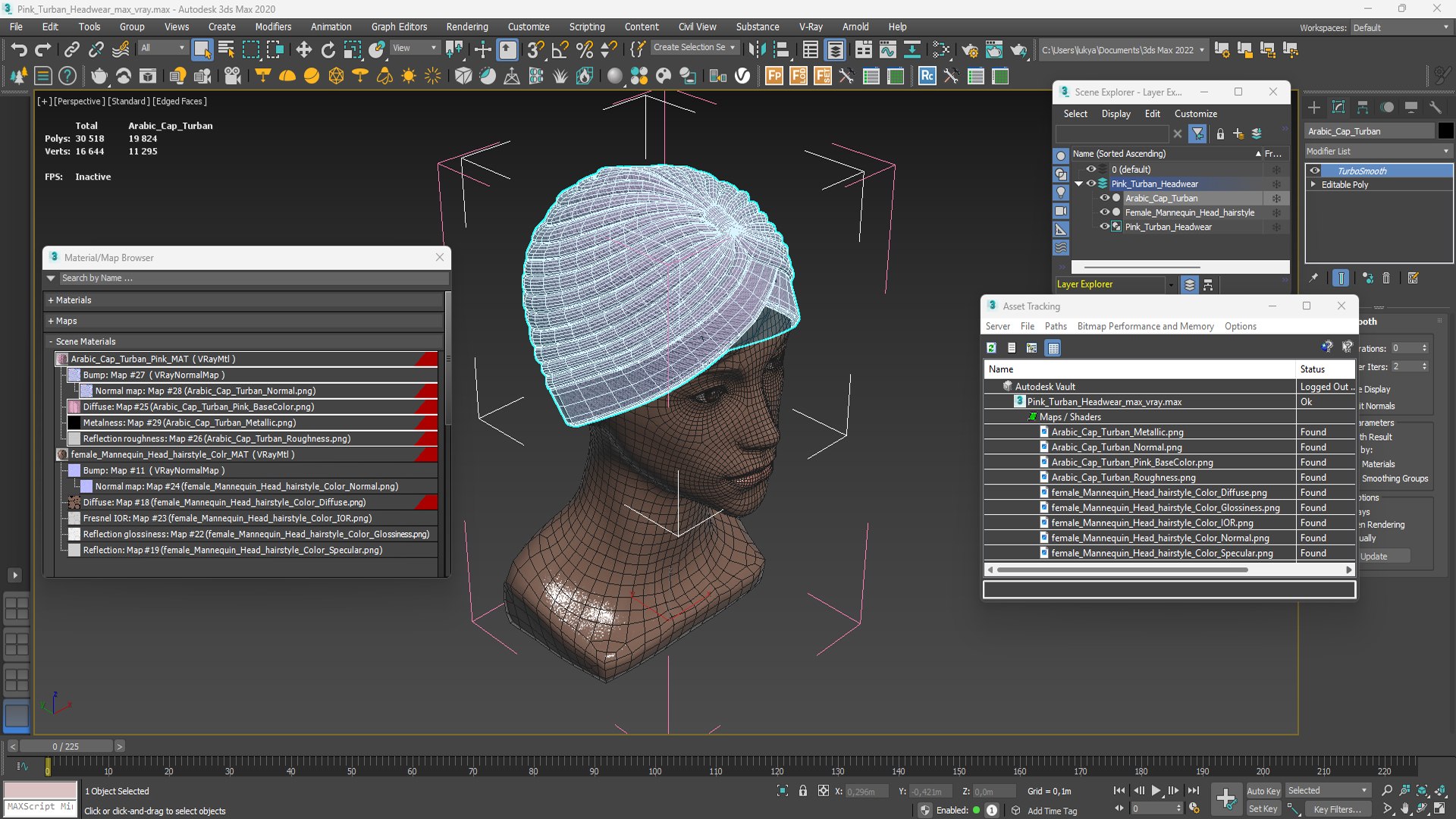Select Arabic_Cap_Turban_Normal.png in Asset Tracking

coord(1116,447)
